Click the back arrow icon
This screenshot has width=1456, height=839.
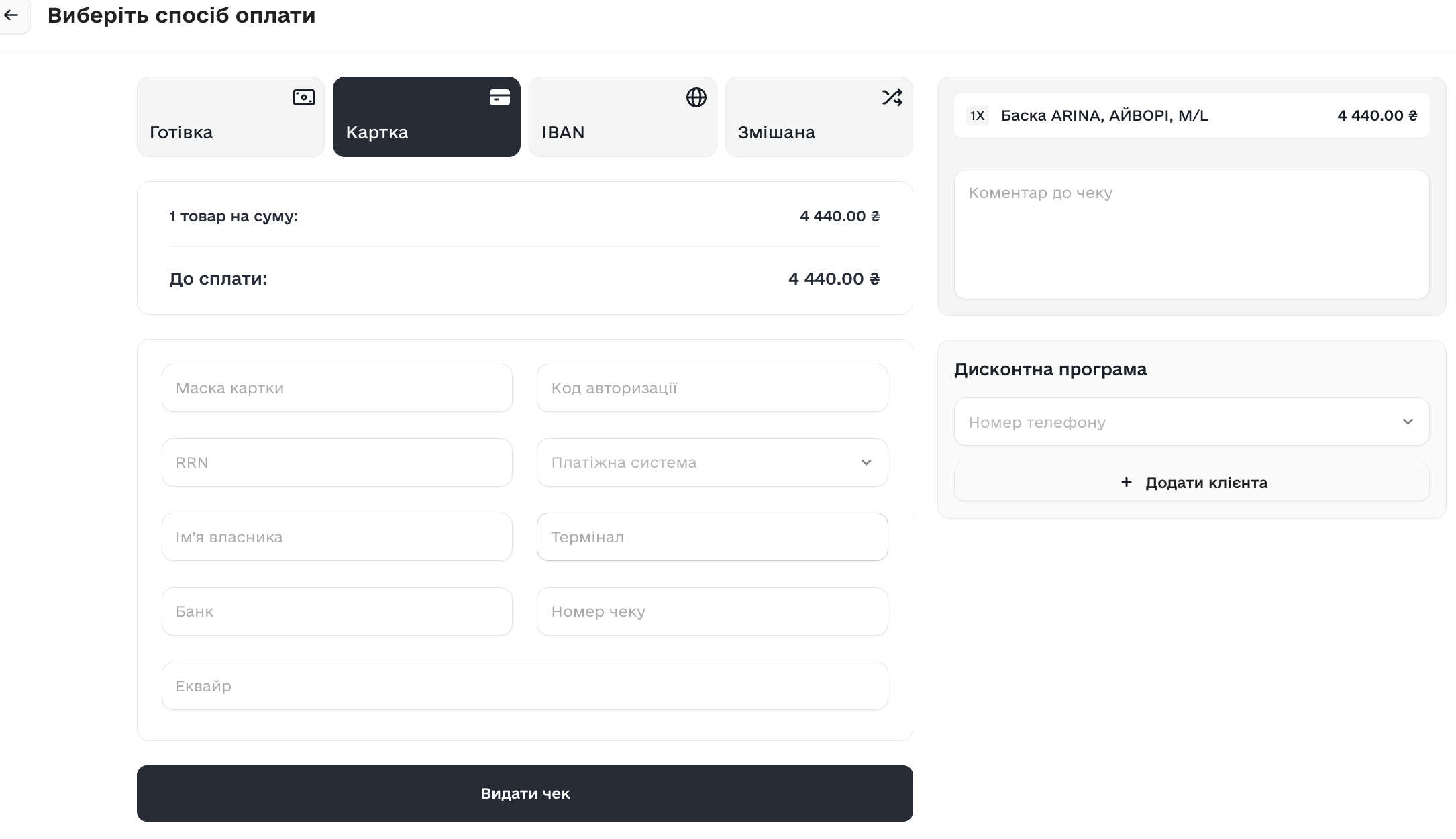[11, 15]
